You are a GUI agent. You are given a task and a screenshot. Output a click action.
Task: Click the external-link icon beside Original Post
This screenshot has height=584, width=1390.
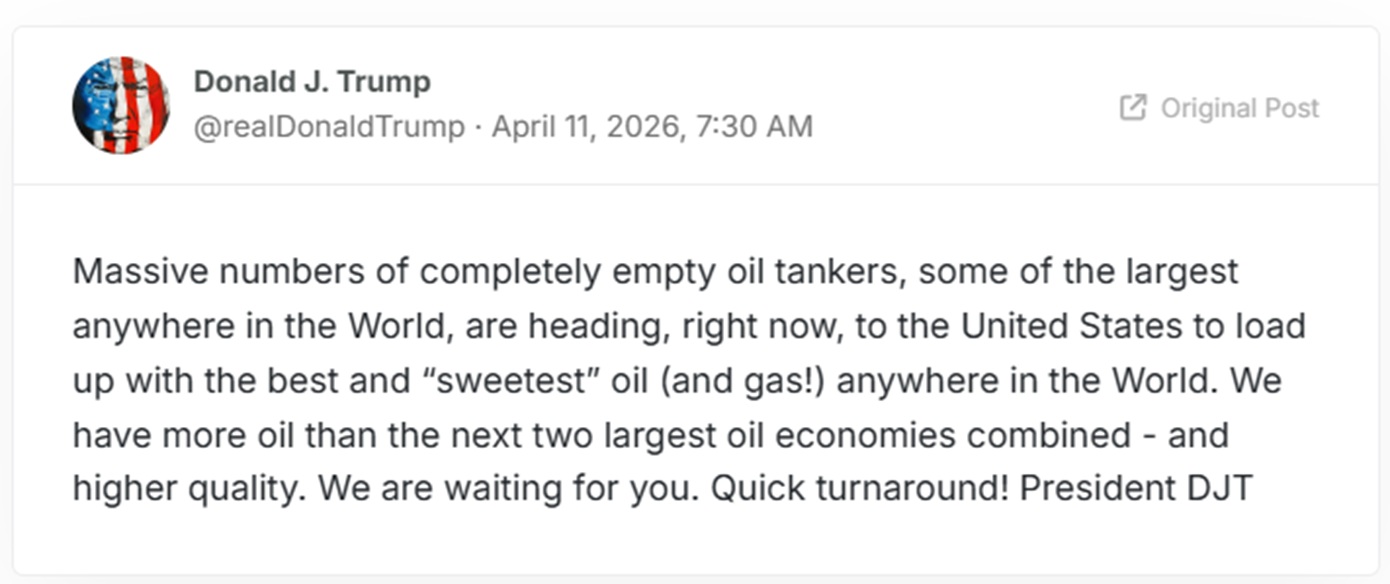tap(1132, 108)
